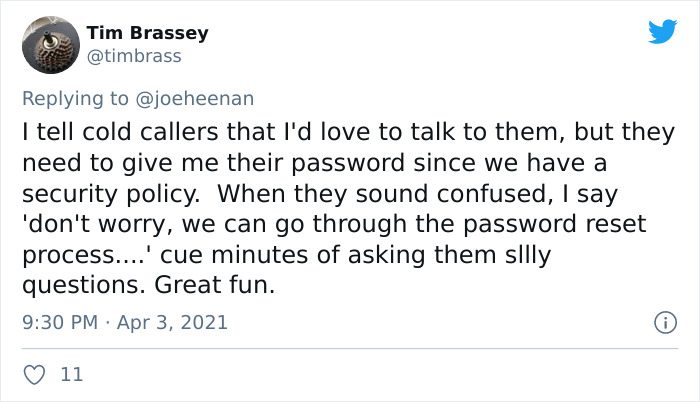Image resolution: width=700 pixels, height=402 pixels.
Task: Click the Twitter bird logo
Action: point(662,31)
